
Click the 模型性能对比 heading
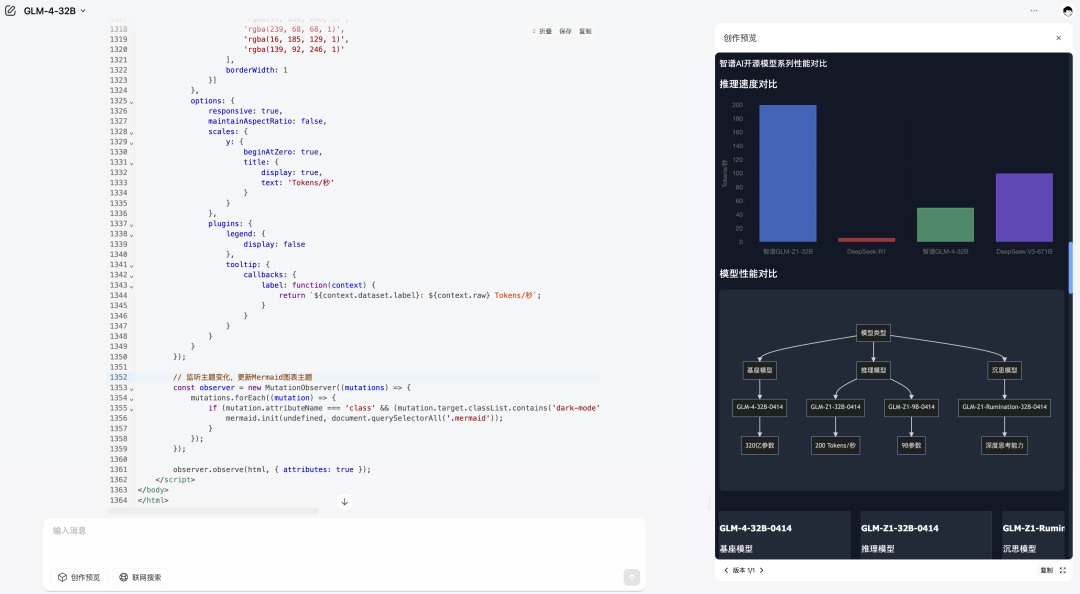[x=748, y=274]
